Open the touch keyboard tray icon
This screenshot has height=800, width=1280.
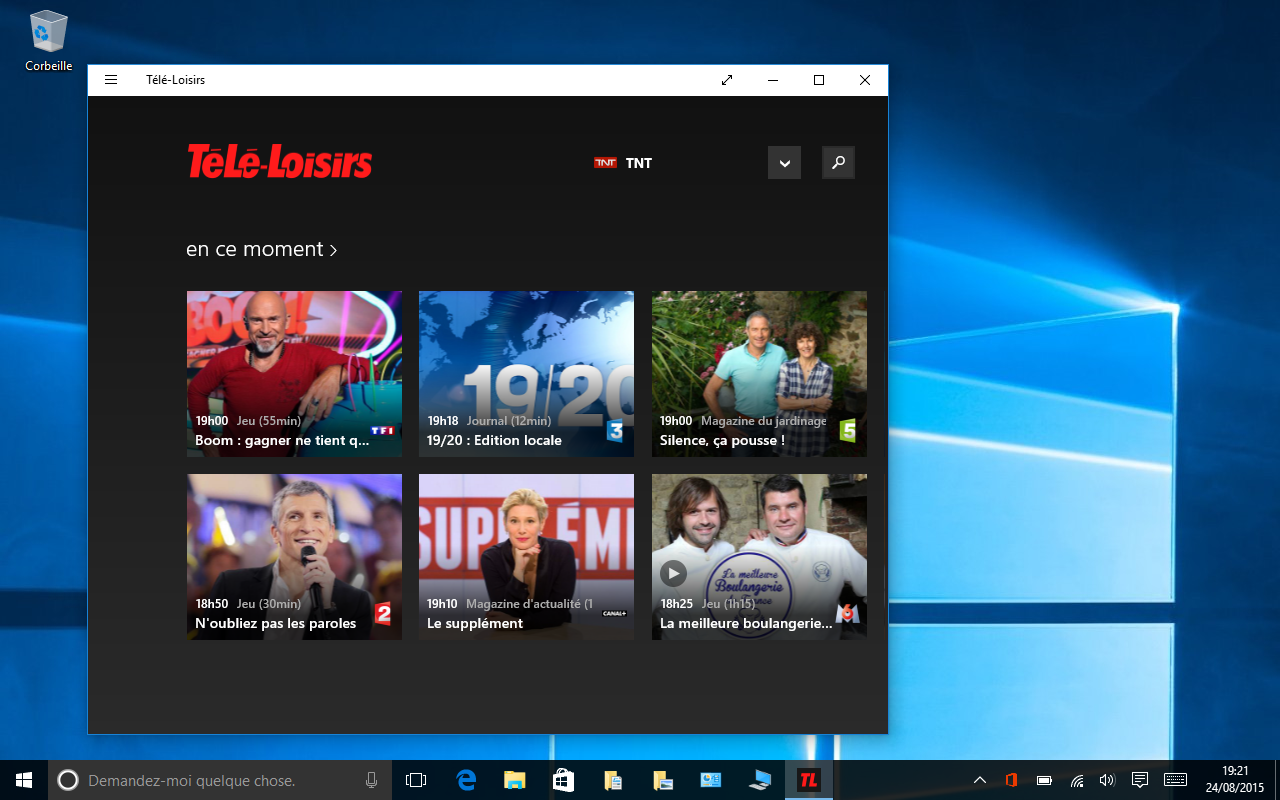point(1175,780)
